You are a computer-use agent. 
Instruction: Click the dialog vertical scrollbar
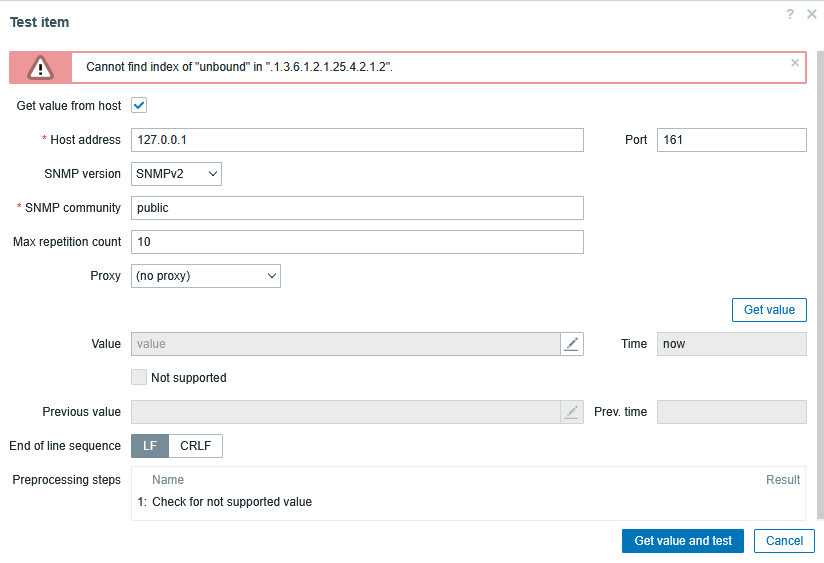click(820, 300)
